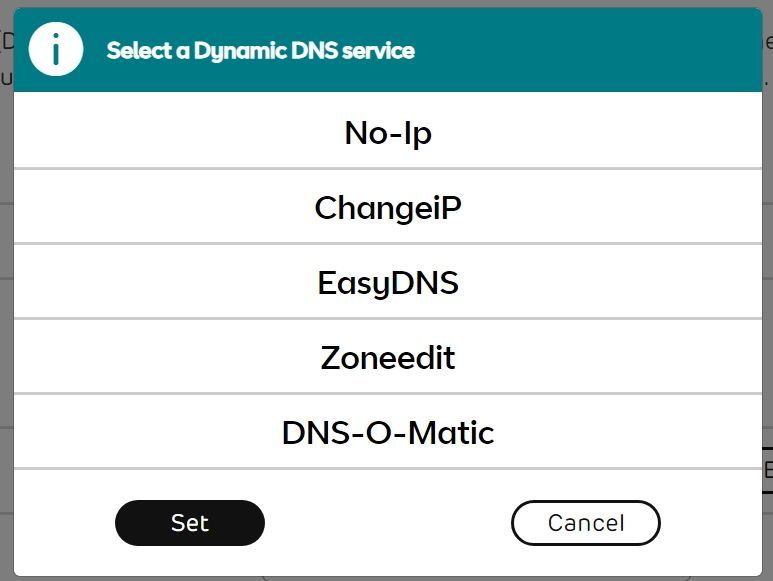
Task: Choose ChangeiP from the list
Action: [388, 207]
